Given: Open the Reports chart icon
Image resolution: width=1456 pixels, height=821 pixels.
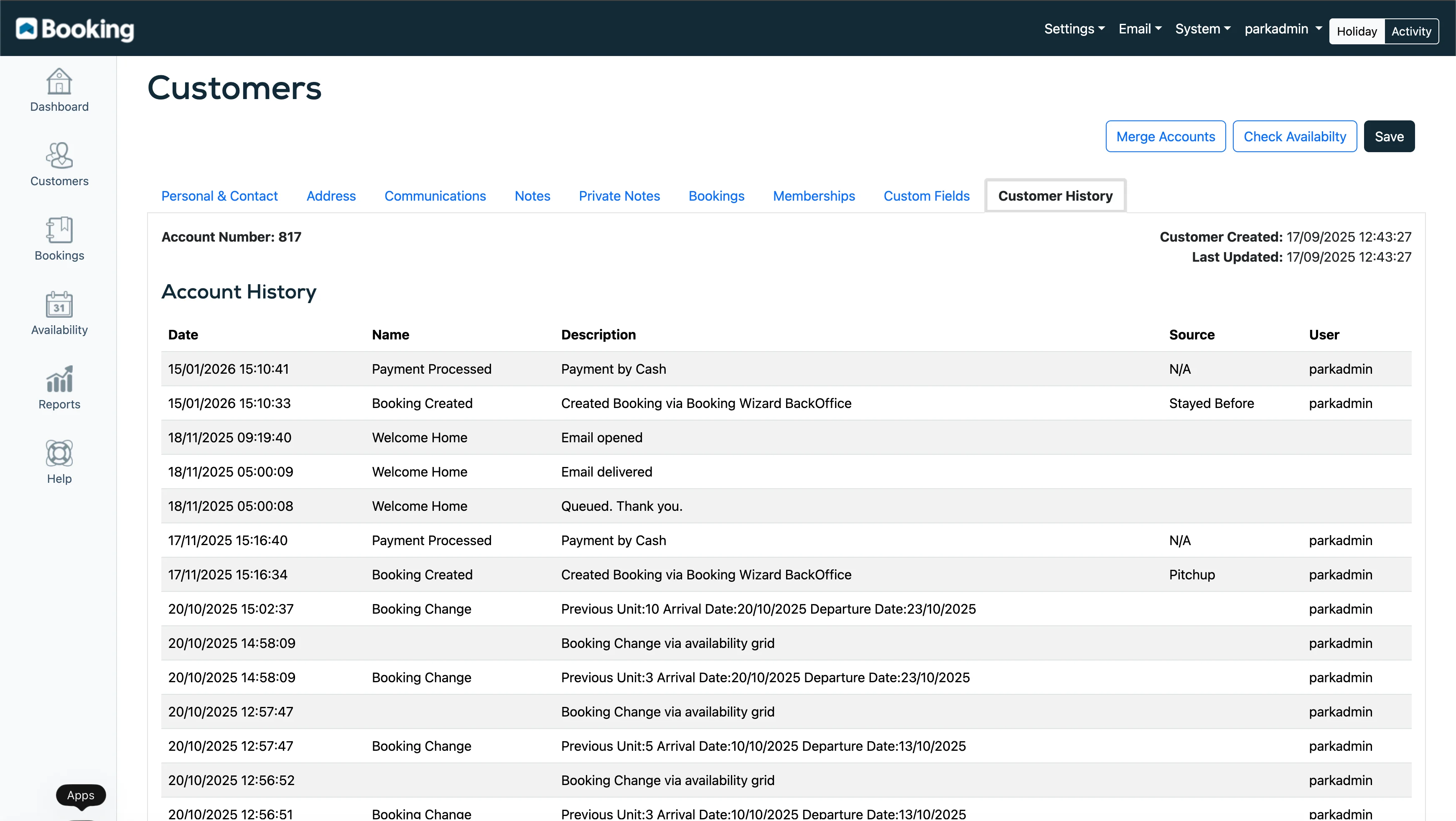Looking at the screenshot, I should point(59,379).
